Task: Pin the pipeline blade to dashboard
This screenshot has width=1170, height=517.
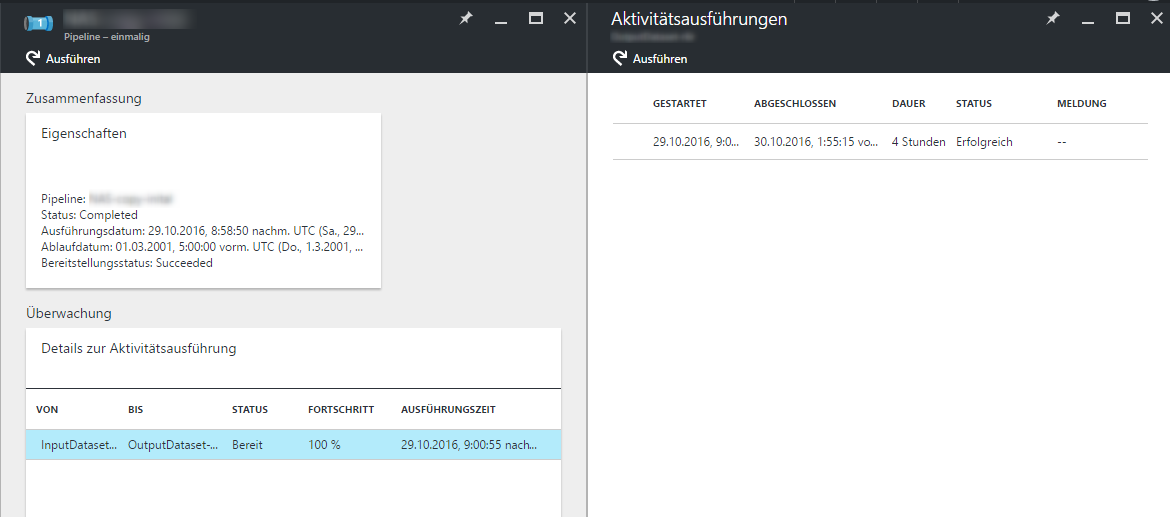Action: (x=466, y=19)
